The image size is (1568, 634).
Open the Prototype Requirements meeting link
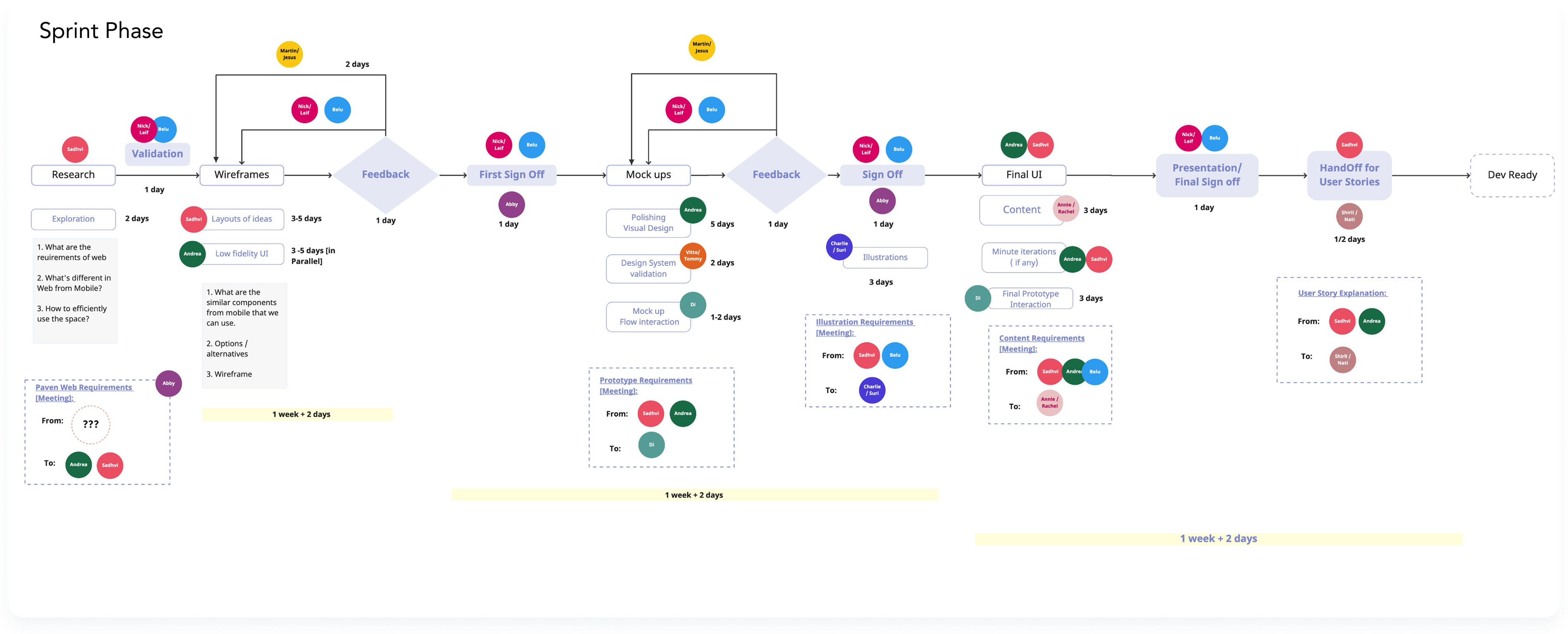pyautogui.click(x=646, y=385)
